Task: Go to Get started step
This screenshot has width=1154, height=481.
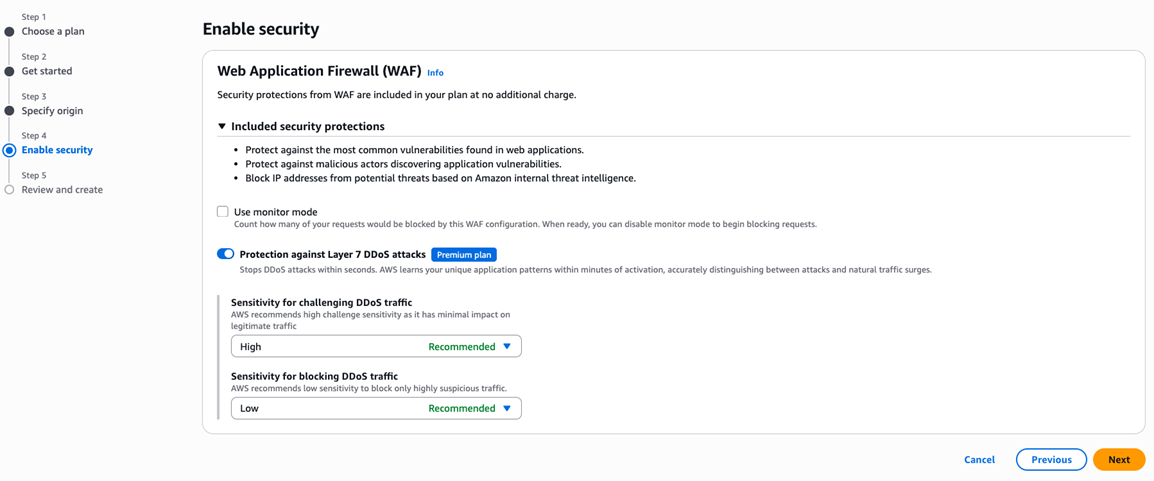Action: point(47,71)
